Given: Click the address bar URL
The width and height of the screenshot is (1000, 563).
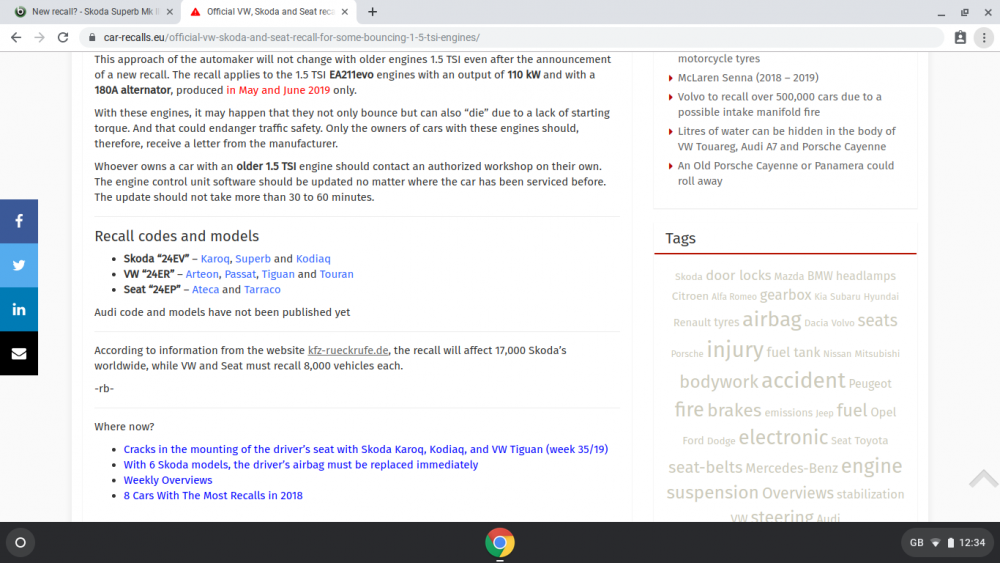Looking at the screenshot, I should [291, 38].
